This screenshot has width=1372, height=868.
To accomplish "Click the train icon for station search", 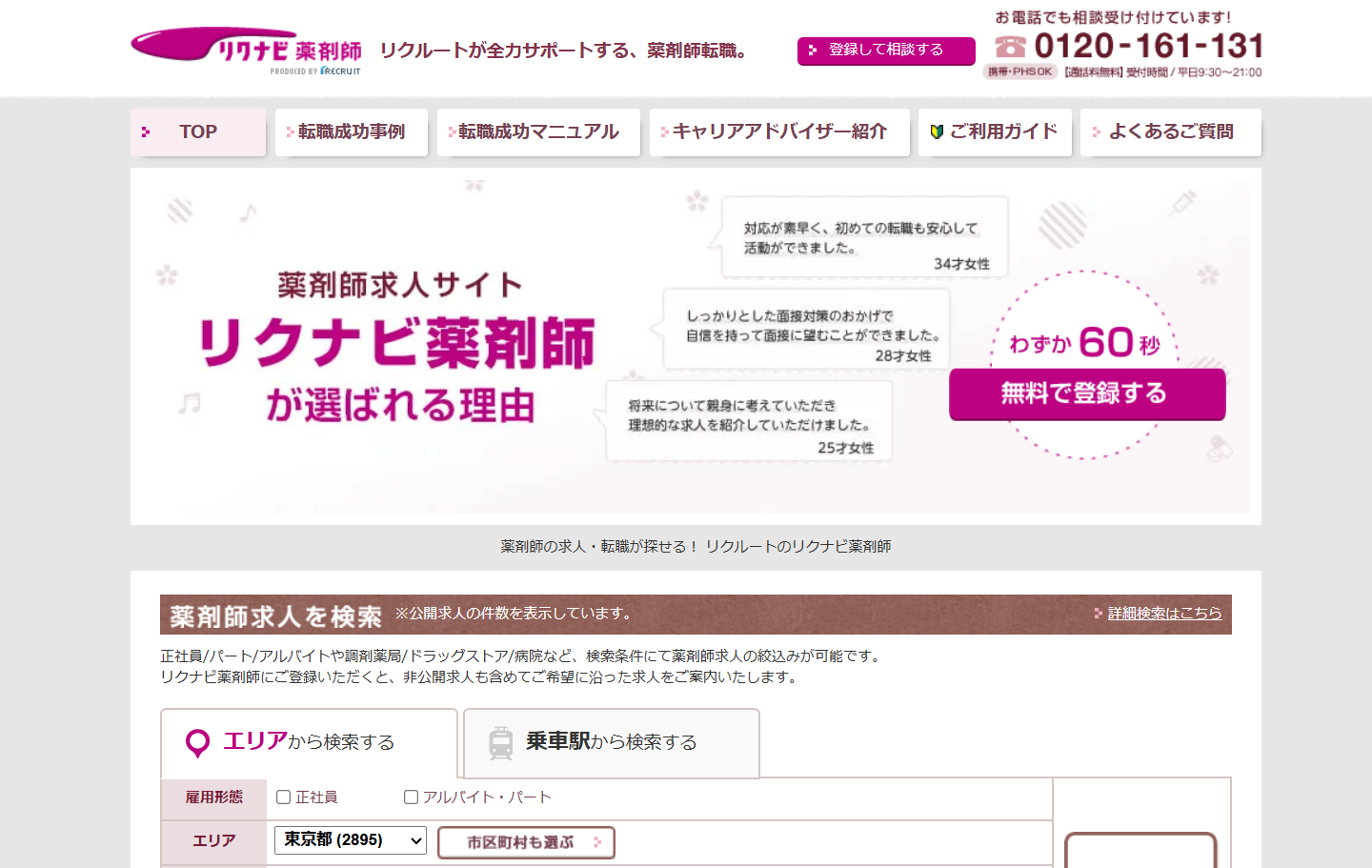I will tap(500, 743).
